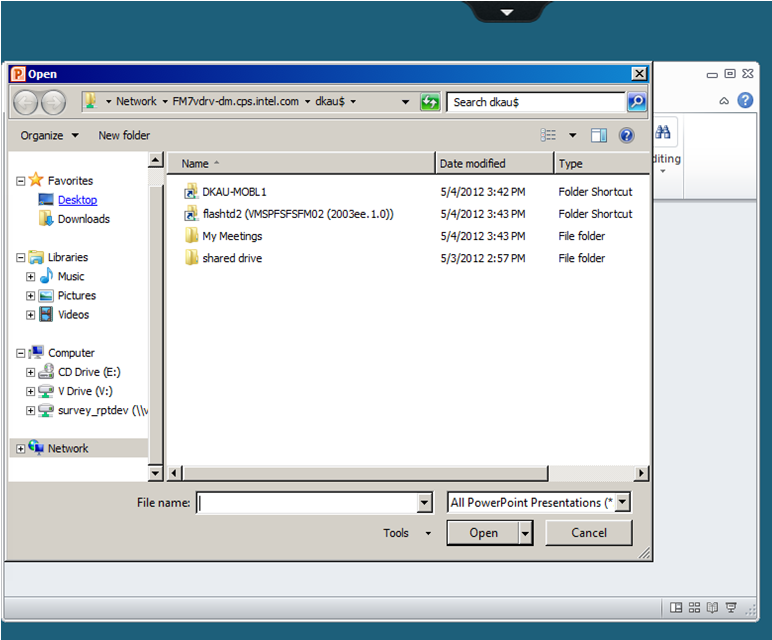Click the search magnifier icon
772x640 pixels.
(636, 102)
